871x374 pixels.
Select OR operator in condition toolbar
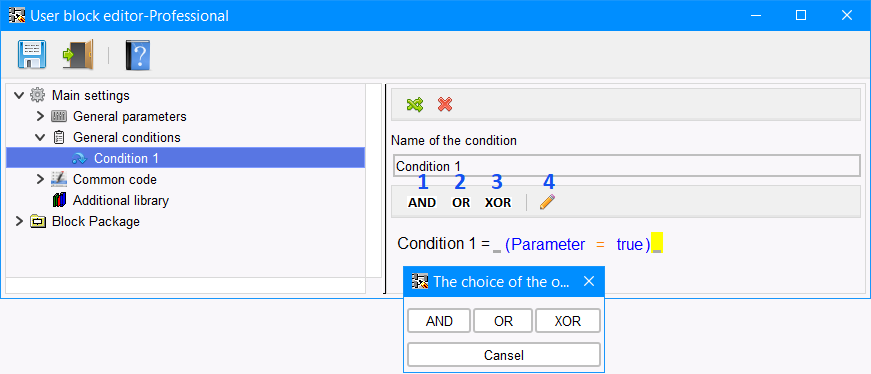click(461, 203)
